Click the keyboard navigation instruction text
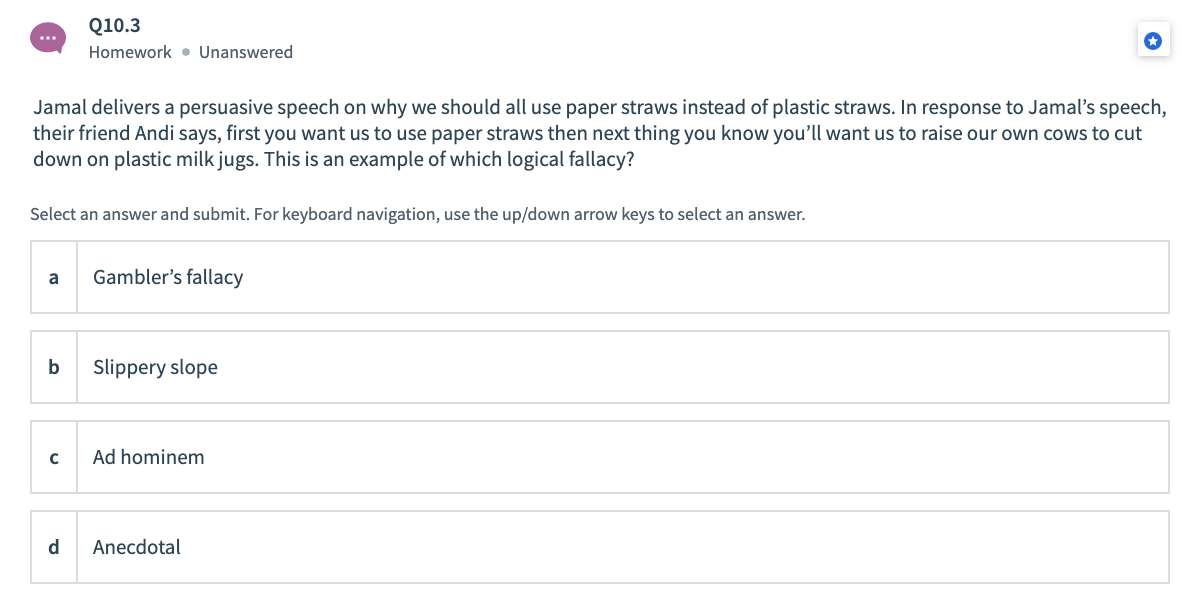Screen dimensions: 1190x590 (417, 214)
